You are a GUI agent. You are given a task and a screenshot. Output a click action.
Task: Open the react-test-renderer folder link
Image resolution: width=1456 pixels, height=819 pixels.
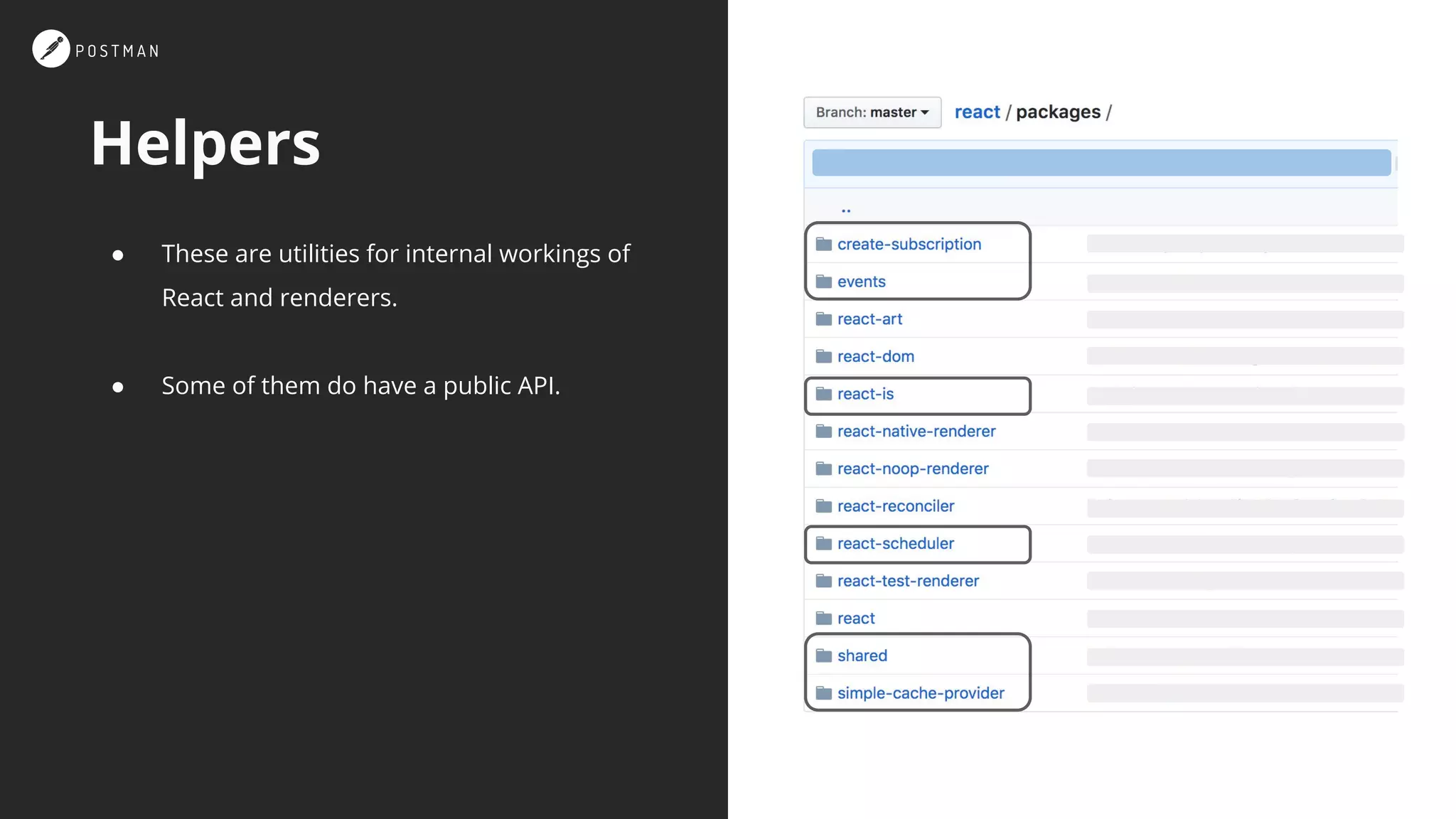pos(908,581)
